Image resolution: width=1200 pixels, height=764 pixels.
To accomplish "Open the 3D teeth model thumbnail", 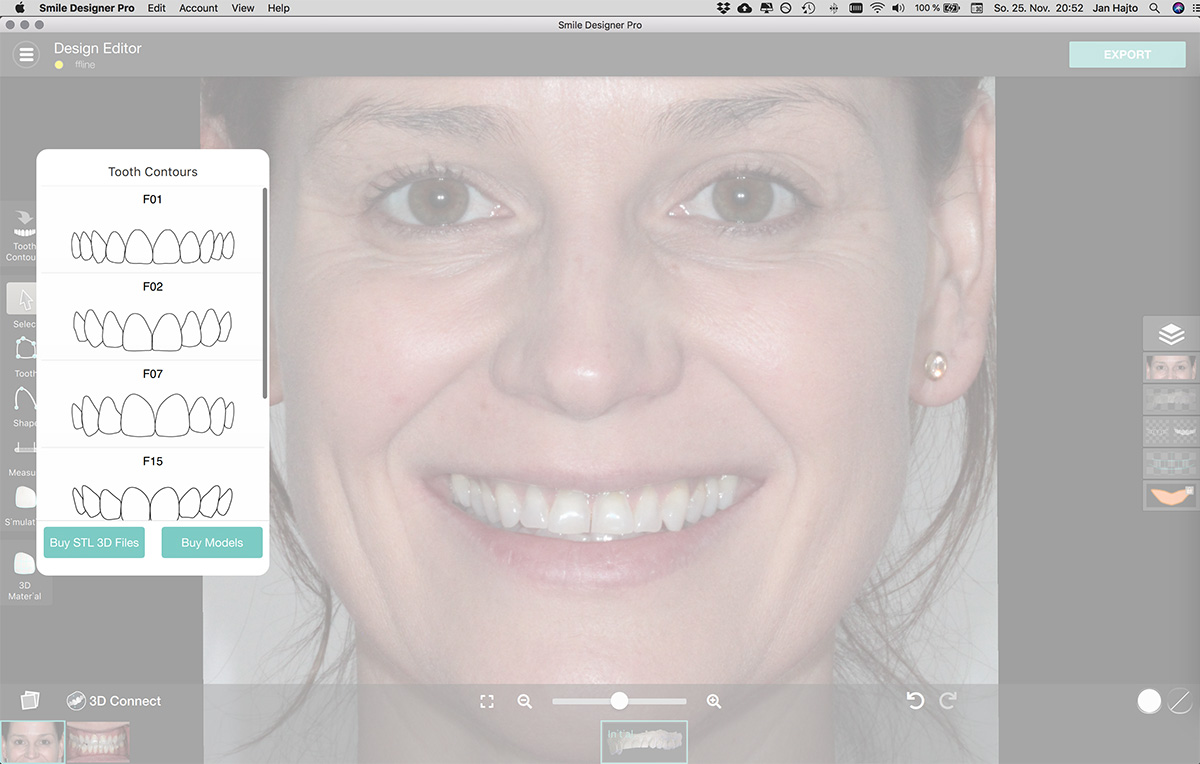I will pyautogui.click(x=644, y=742).
